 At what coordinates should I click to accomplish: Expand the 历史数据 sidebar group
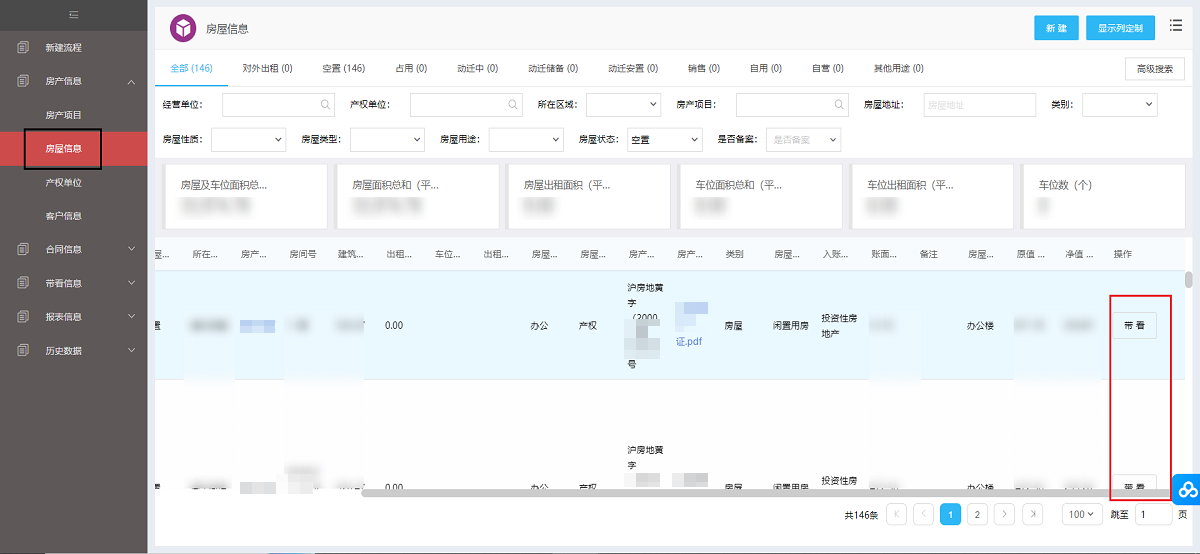click(132, 351)
